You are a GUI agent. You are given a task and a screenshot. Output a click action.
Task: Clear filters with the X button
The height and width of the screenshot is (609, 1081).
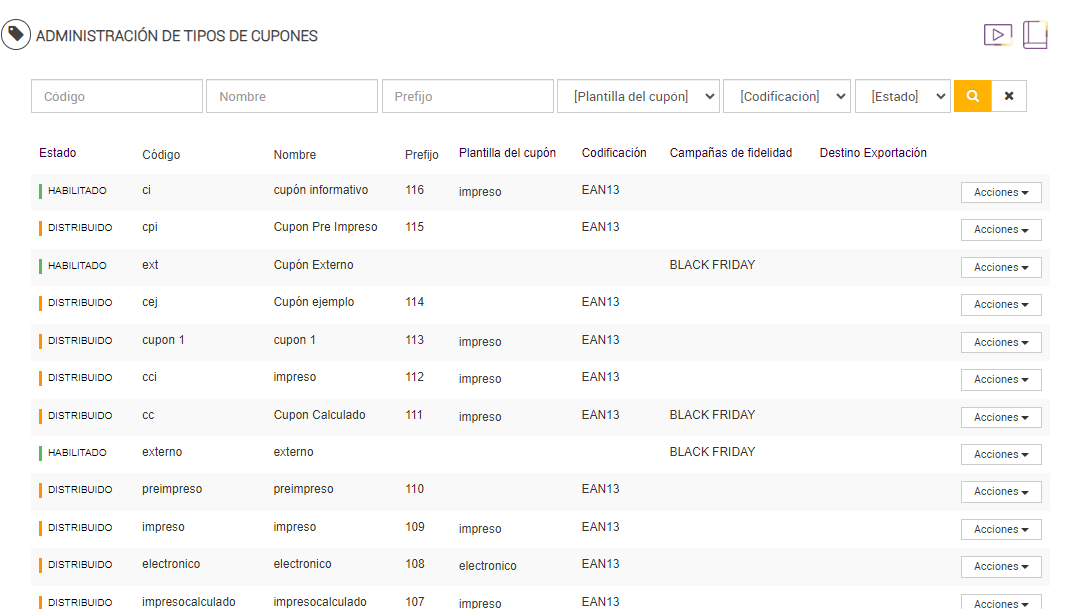1009,96
